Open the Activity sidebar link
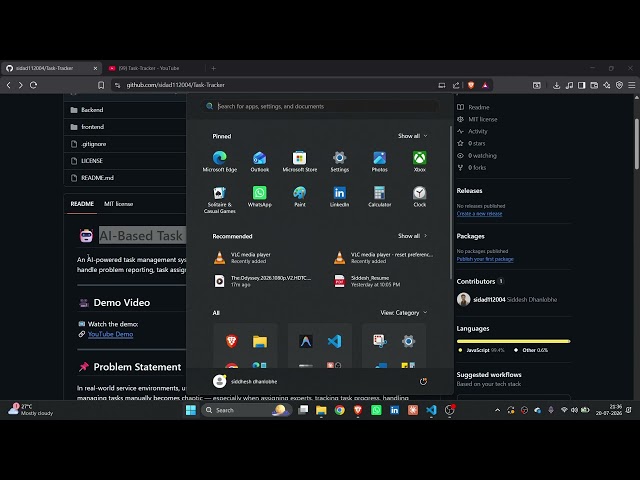The height and width of the screenshot is (480, 640). tap(478, 131)
